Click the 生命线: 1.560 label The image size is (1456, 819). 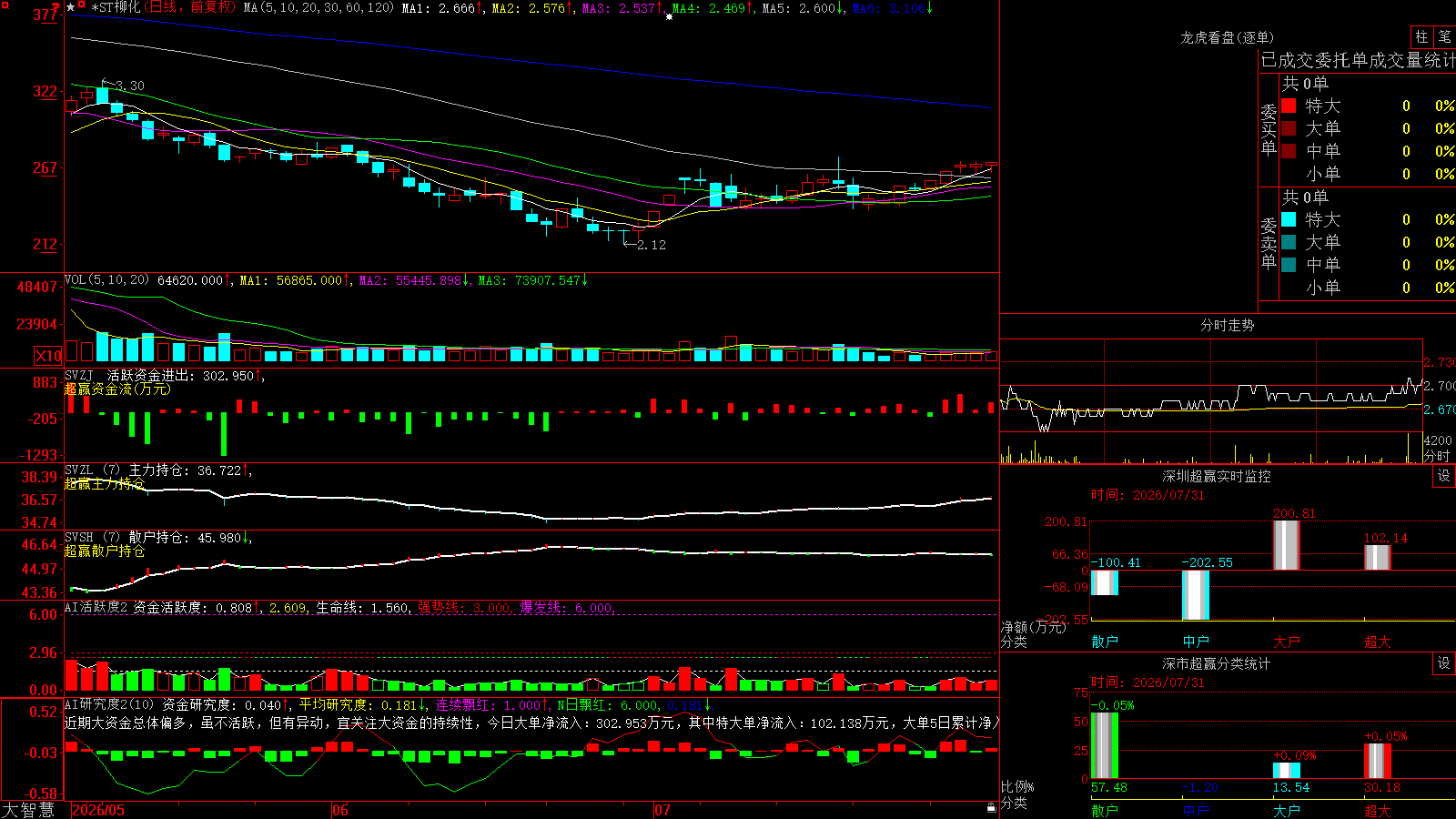(363, 608)
